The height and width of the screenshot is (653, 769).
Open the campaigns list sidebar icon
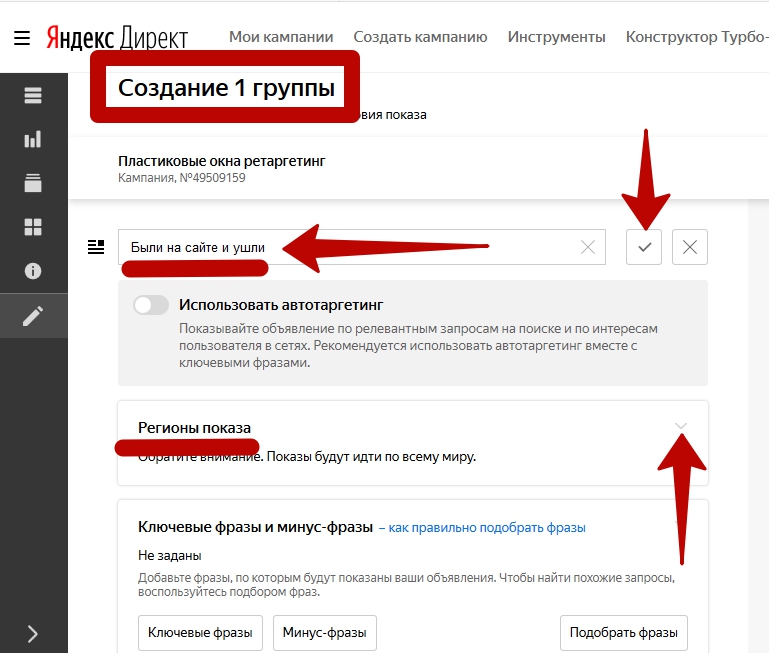tap(33, 95)
